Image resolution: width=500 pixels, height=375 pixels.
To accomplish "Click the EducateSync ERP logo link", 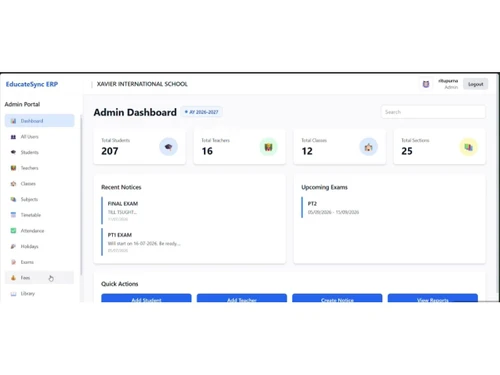I will pos(32,84).
